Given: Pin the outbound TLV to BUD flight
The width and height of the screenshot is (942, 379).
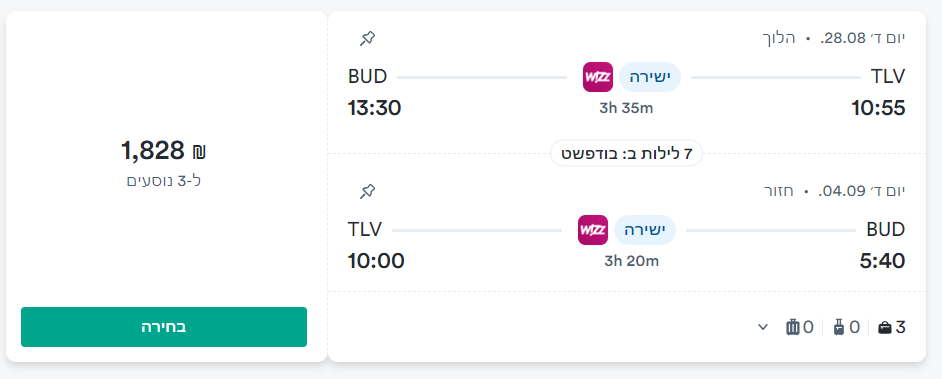Looking at the screenshot, I should click(x=367, y=39).
